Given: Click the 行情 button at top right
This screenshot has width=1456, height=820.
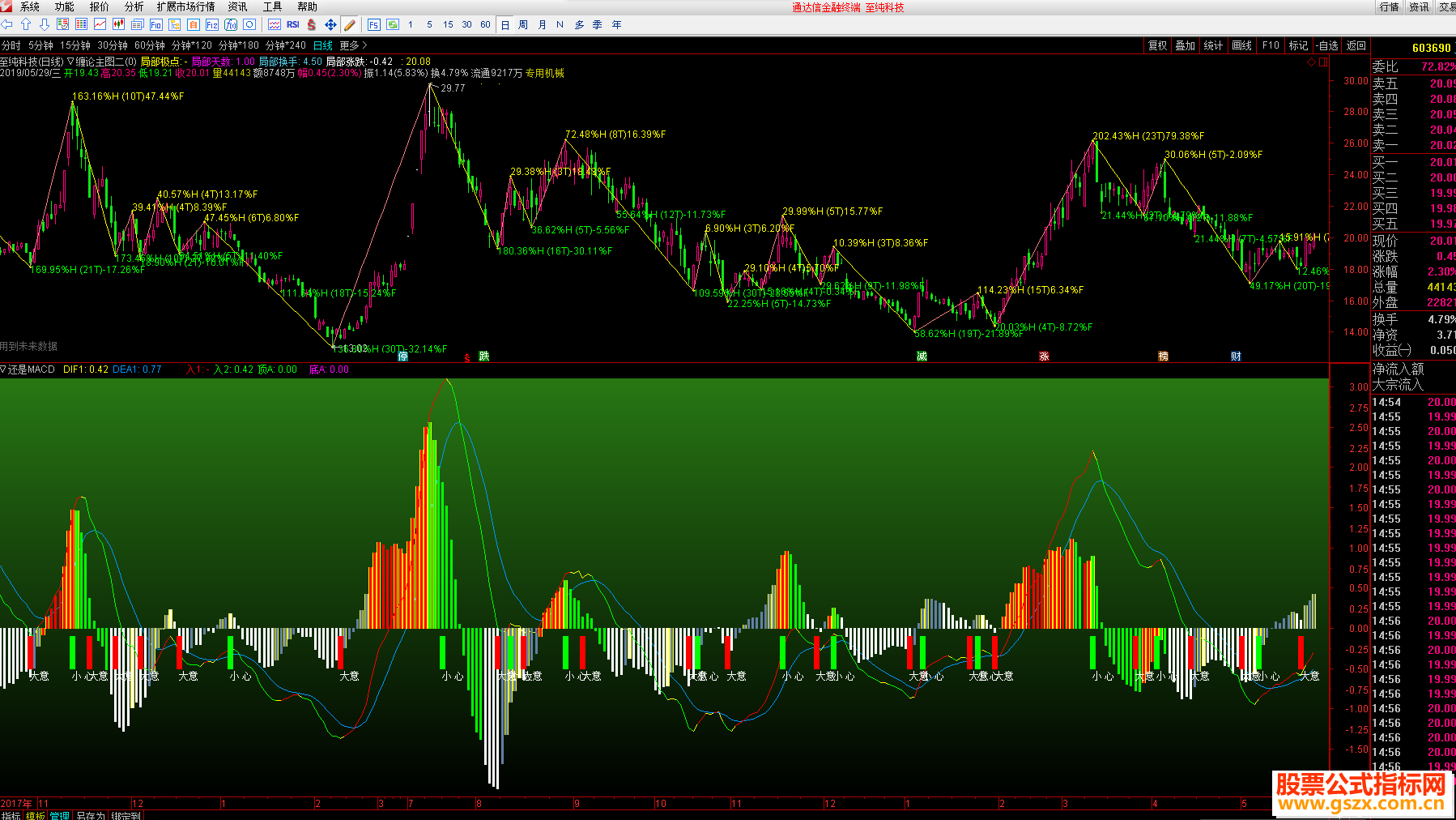Looking at the screenshot, I should [1390, 6].
